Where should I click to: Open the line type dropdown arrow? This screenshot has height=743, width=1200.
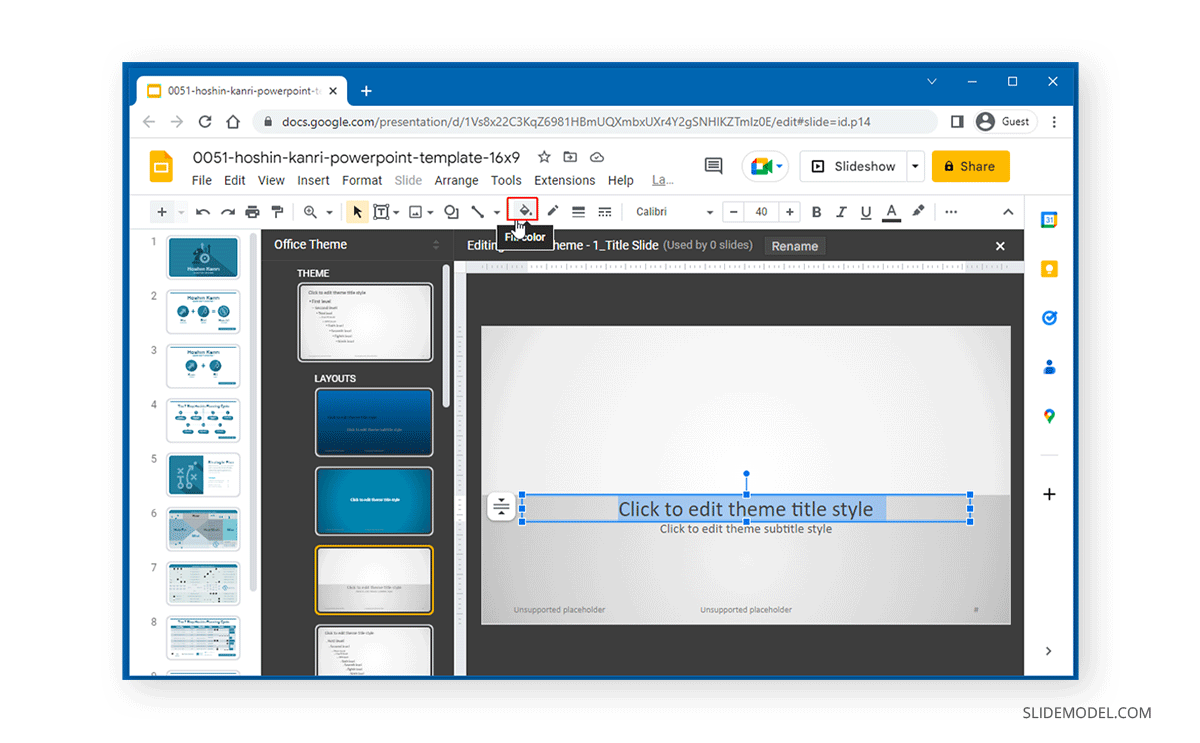click(x=496, y=212)
